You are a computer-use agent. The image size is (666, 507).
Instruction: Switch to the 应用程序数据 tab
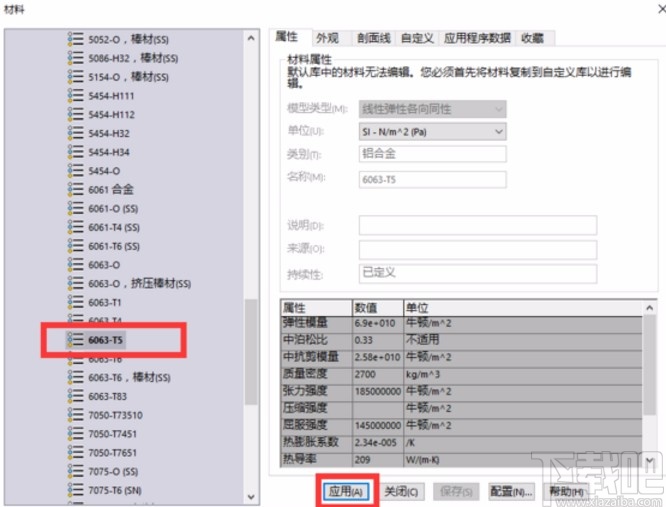pyautogui.click(x=477, y=38)
